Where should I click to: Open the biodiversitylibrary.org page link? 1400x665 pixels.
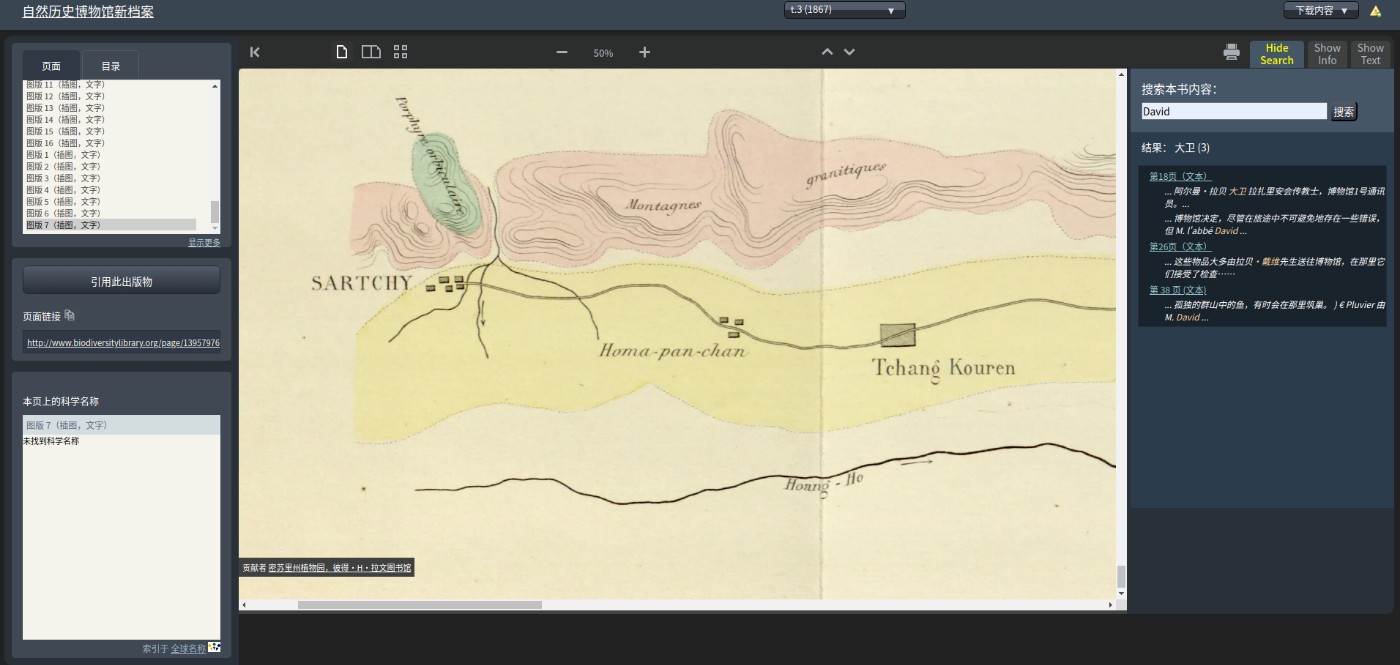click(x=122, y=343)
